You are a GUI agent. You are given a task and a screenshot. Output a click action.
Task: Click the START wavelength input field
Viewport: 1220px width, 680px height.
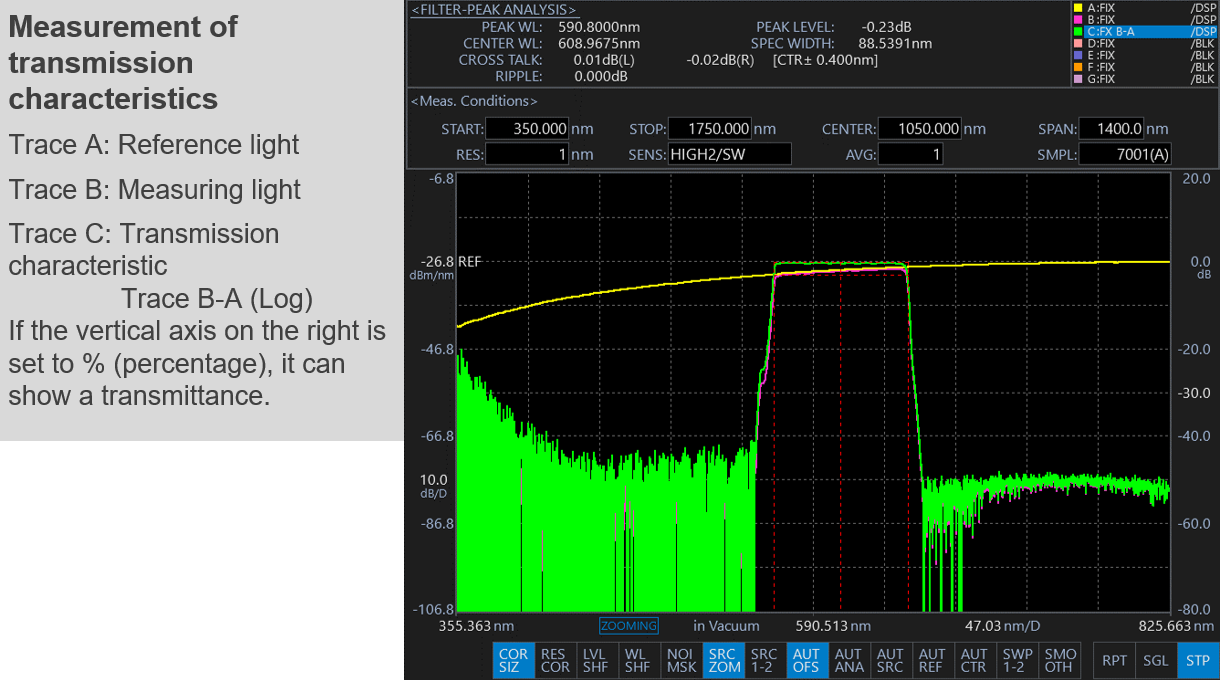point(527,129)
